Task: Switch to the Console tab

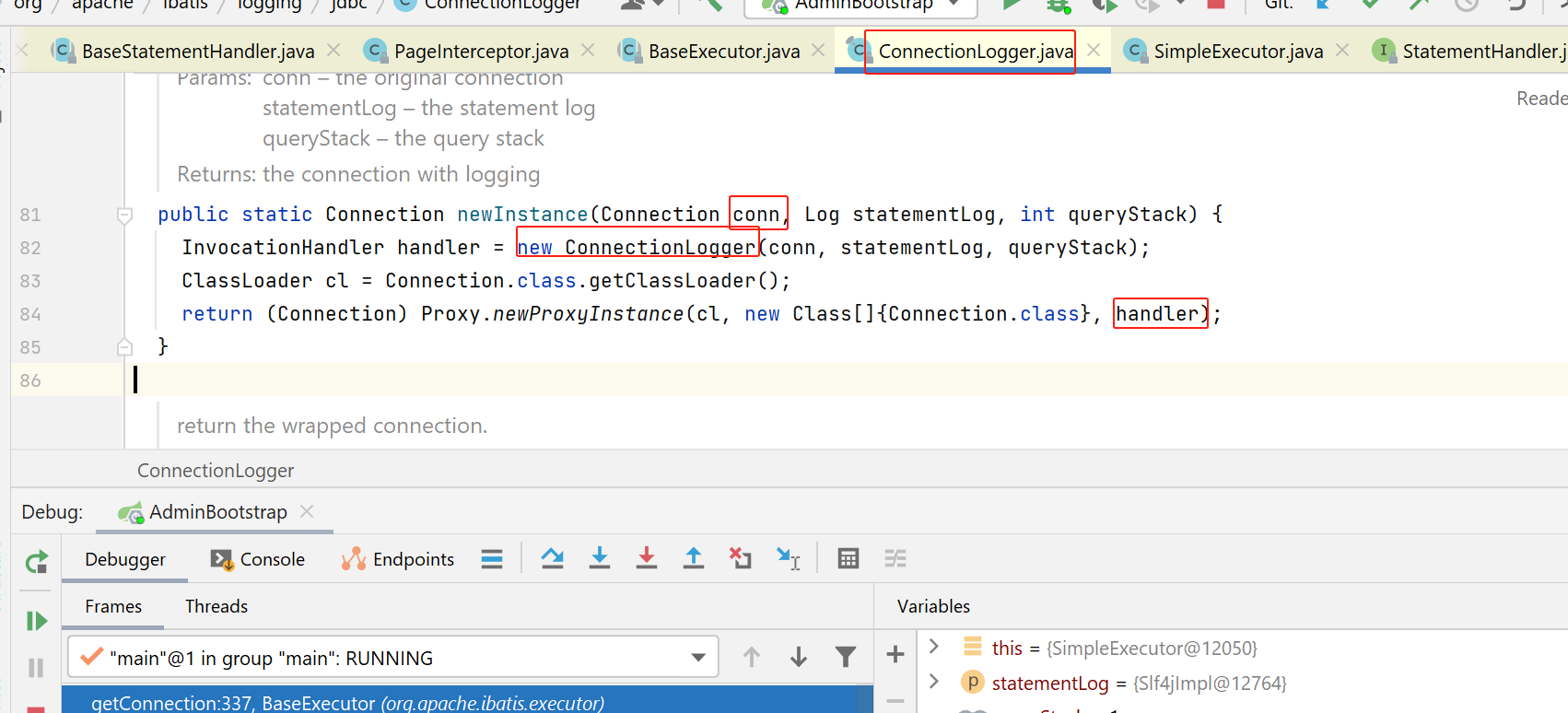Action: click(x=259, y=559)
